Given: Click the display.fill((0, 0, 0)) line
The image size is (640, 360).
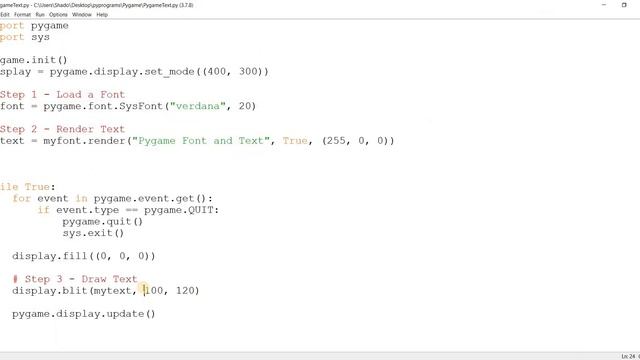Looking at the screenshot, I should coord(84,256).
